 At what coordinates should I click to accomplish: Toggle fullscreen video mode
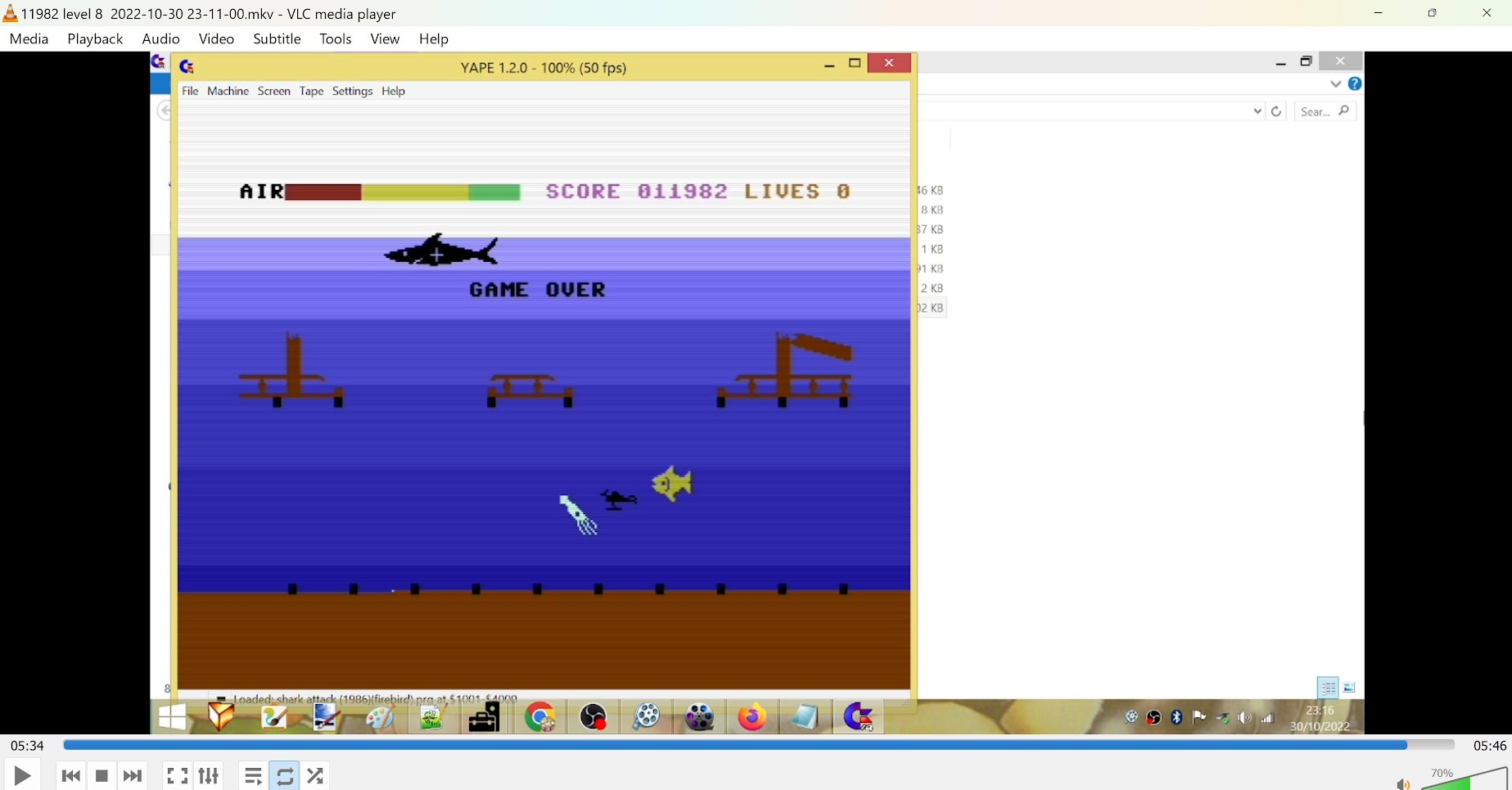177,775
